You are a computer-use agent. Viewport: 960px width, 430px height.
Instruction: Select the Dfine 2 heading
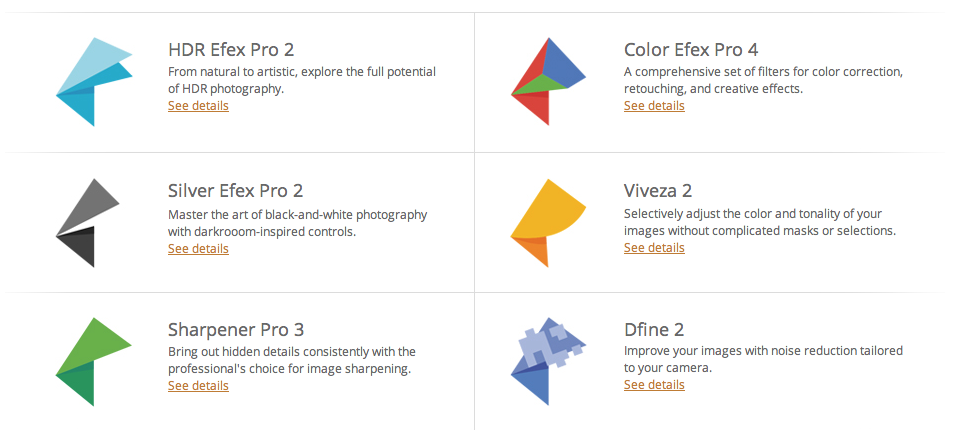point(654,330)
